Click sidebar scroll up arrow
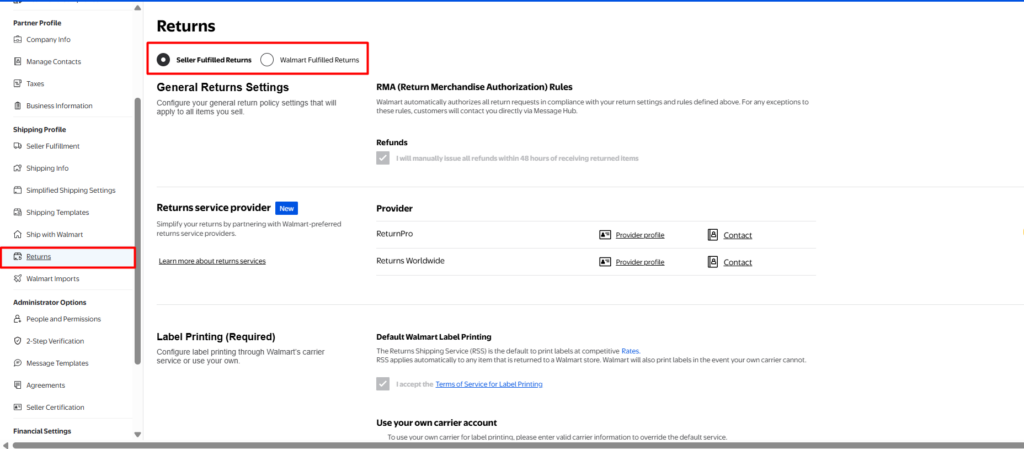Screen dimensions: 1024x449 [x=137, y=8]
